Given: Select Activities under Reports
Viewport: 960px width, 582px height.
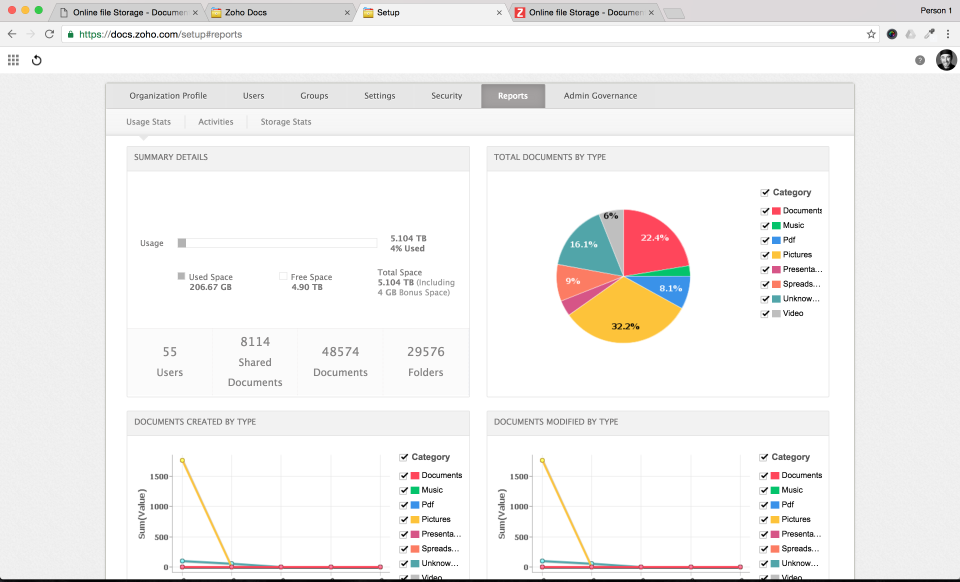Looking at the screenshot, I should [215, 121].
